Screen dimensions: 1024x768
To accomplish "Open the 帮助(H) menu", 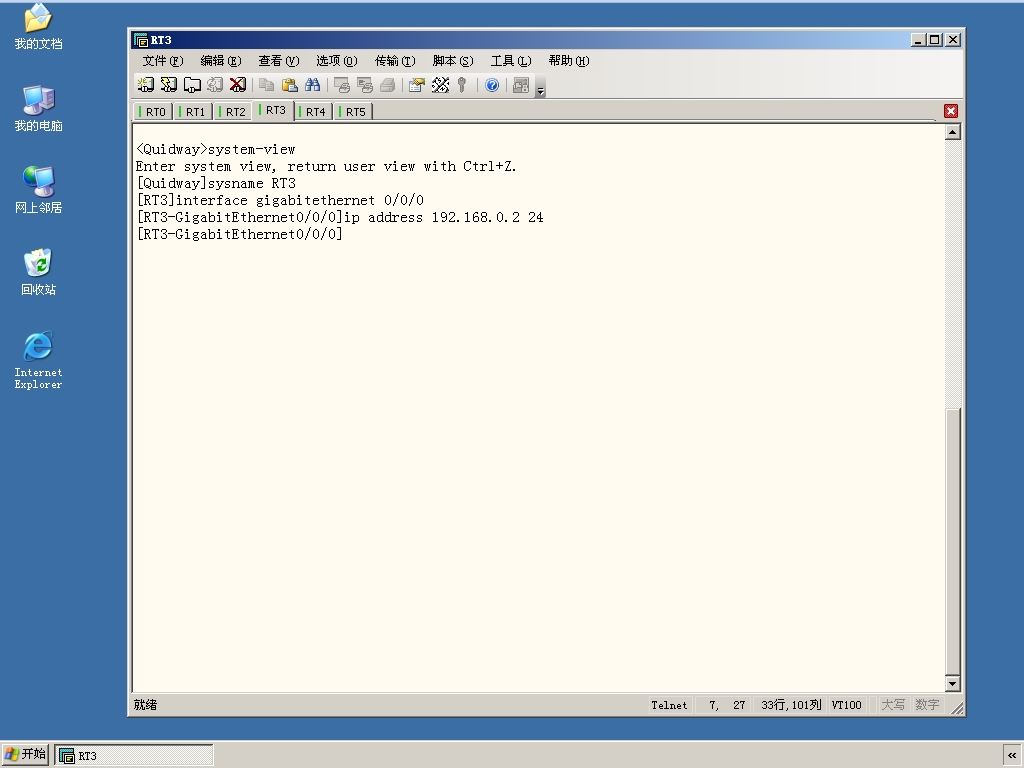I will coord(569,61).
